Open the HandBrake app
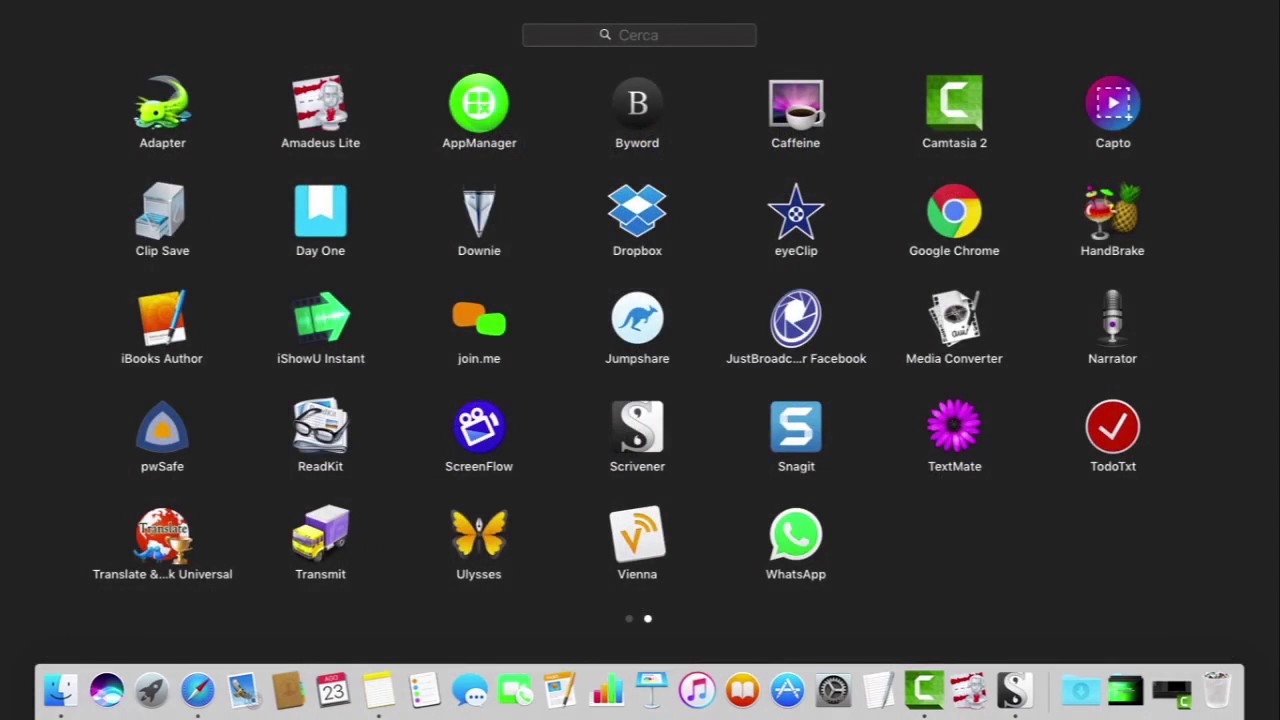Screen dimensions: 1280x720 pyautogui.click(x=1113, y=211)
